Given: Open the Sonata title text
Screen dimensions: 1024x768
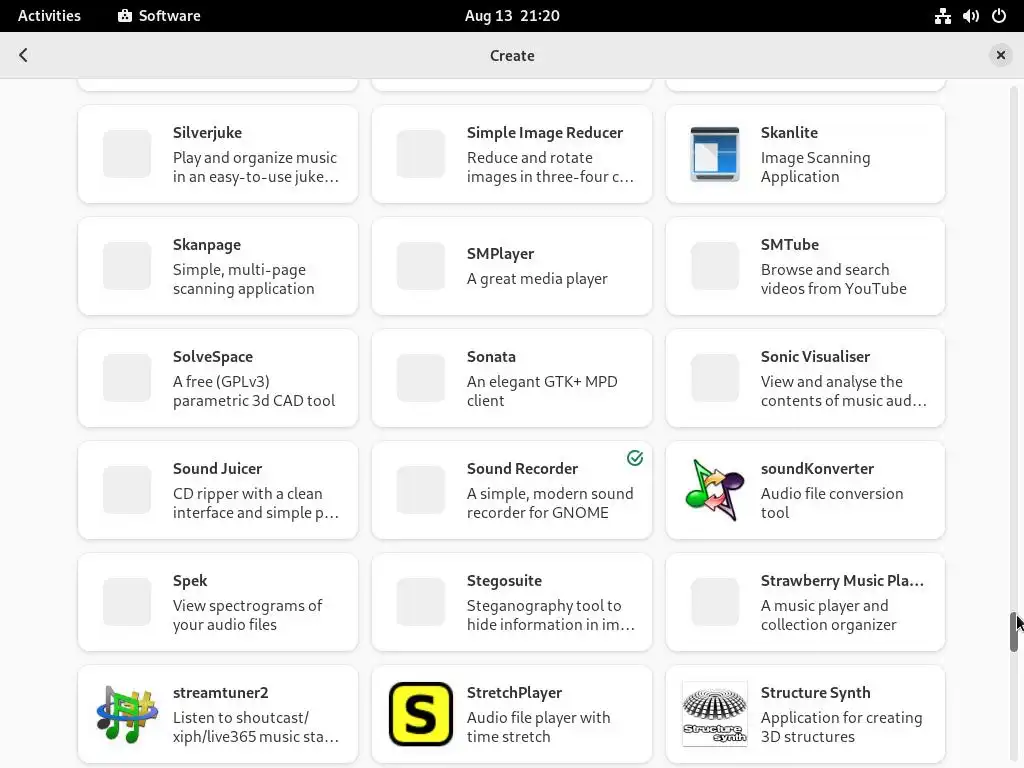Looking at the screenshot, I should [491, 357].
